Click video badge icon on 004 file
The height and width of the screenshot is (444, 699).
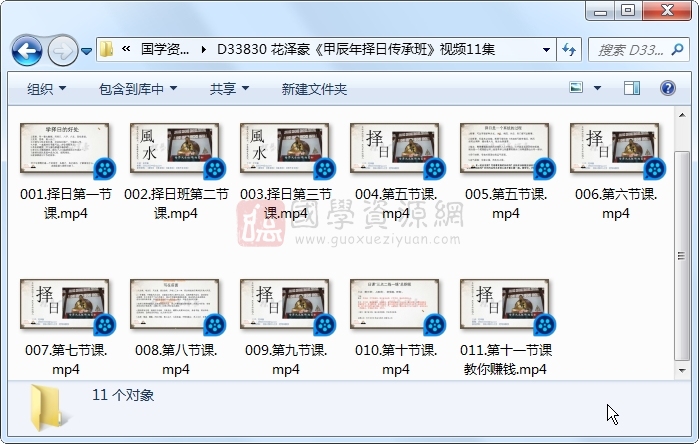(435, 169)
